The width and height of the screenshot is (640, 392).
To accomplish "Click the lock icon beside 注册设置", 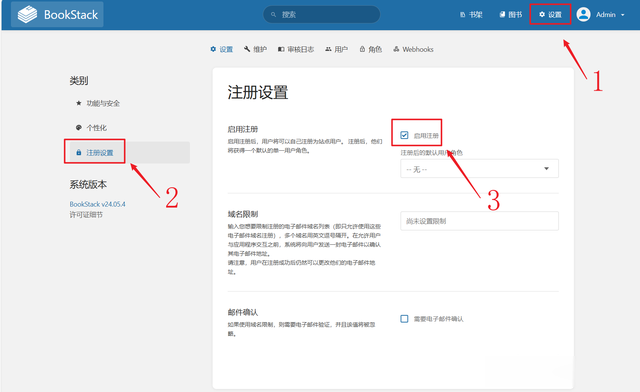I will point(79,152).
